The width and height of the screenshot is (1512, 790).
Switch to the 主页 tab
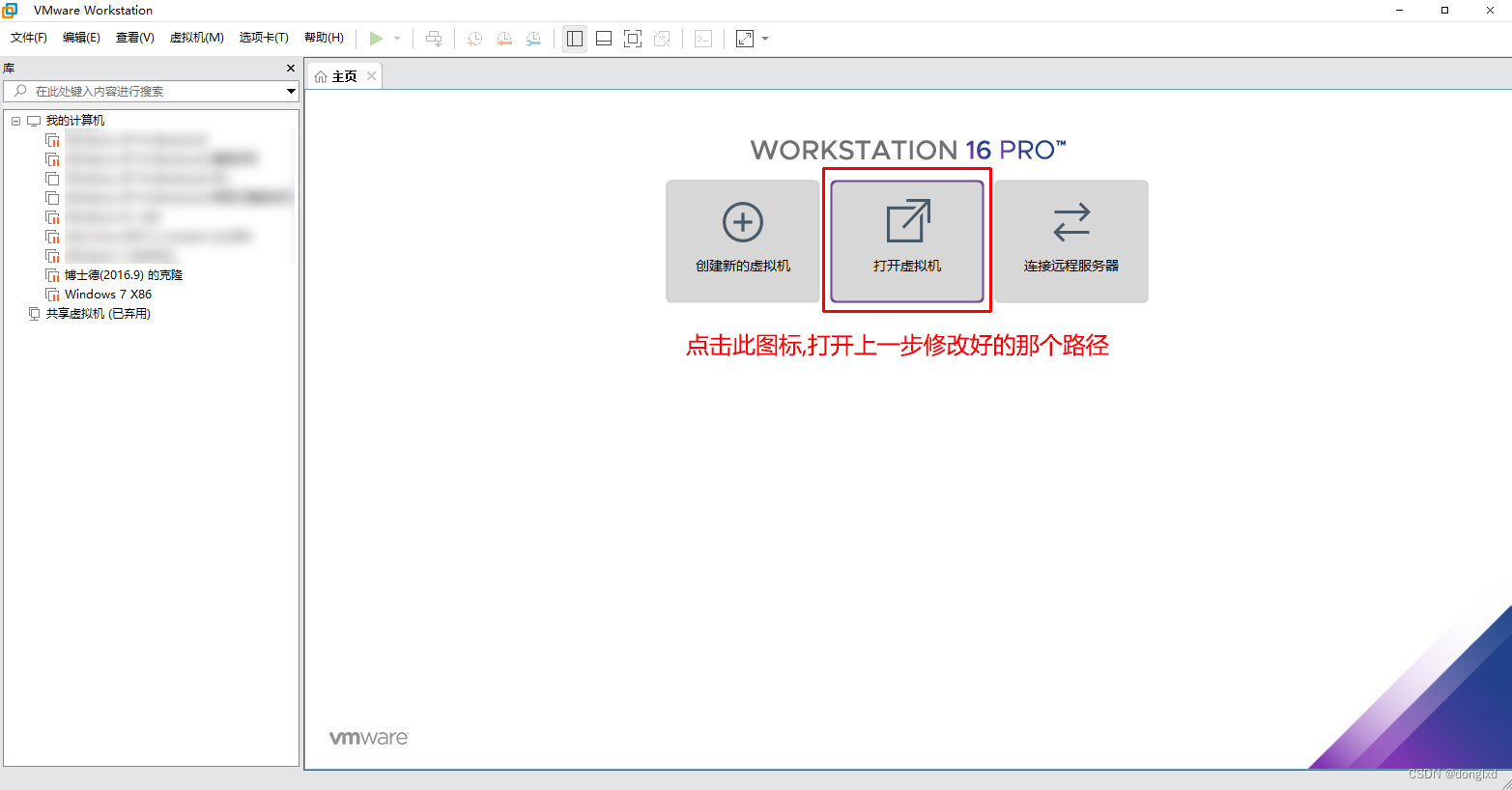pyautogui.click(x=343, y=75)
